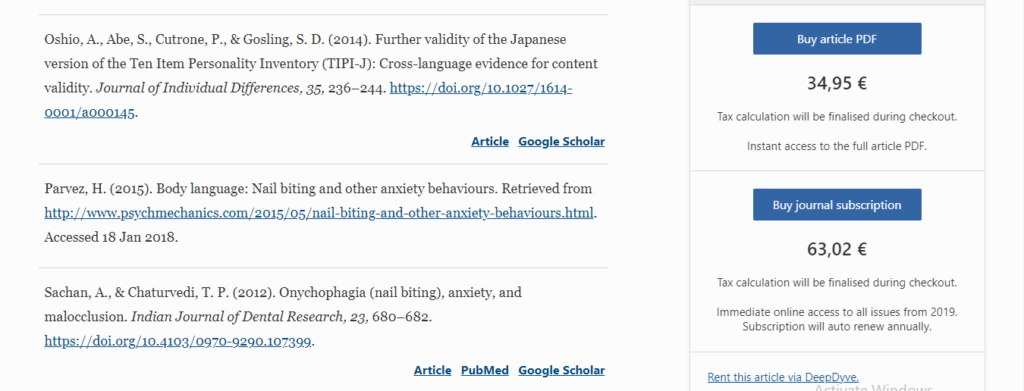
Task: Click the Buy article PDF button
Action: [837, 39]
